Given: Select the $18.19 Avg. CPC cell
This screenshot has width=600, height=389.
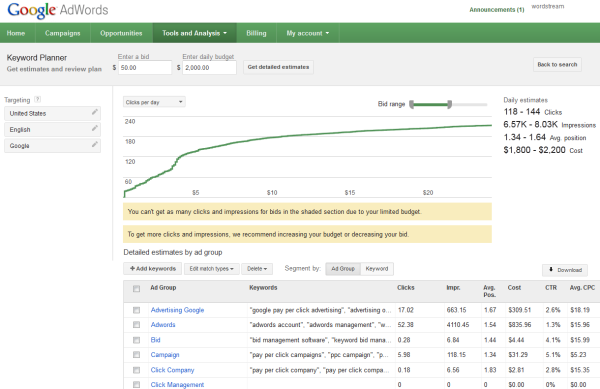Looking at the screenshot, I should pyautogui.click(x=580, y=310).
